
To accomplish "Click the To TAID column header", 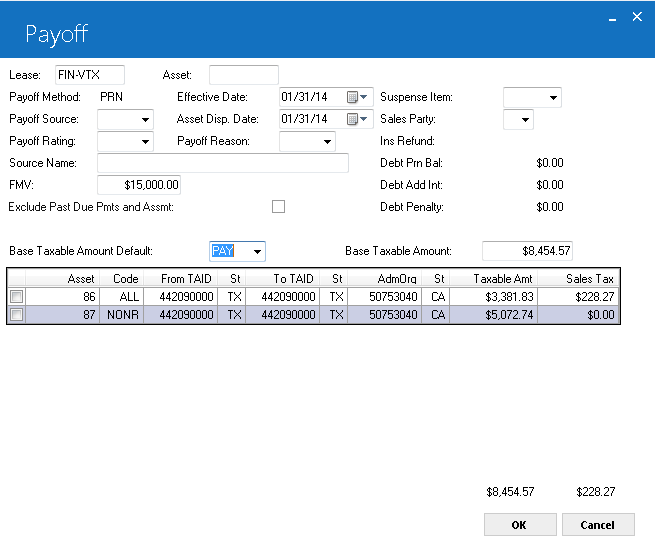I will [283, 279].
